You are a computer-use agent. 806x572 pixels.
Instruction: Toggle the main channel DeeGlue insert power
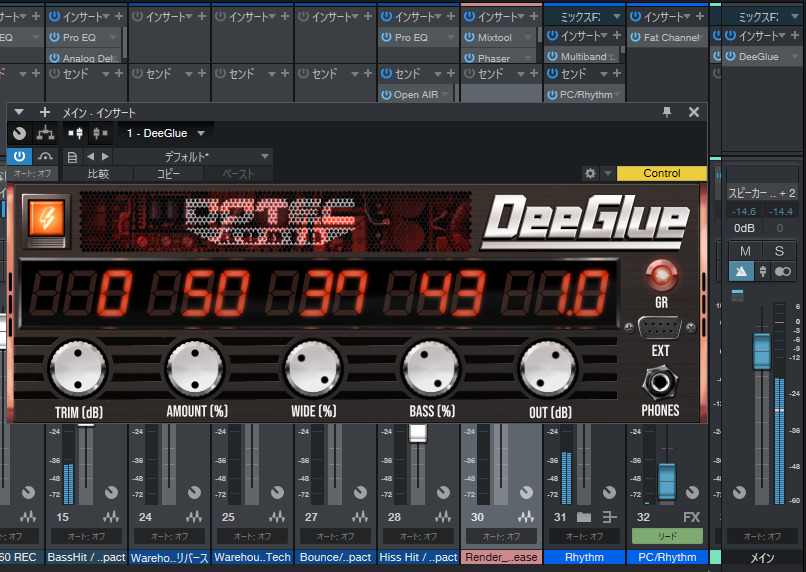[730, 57]
